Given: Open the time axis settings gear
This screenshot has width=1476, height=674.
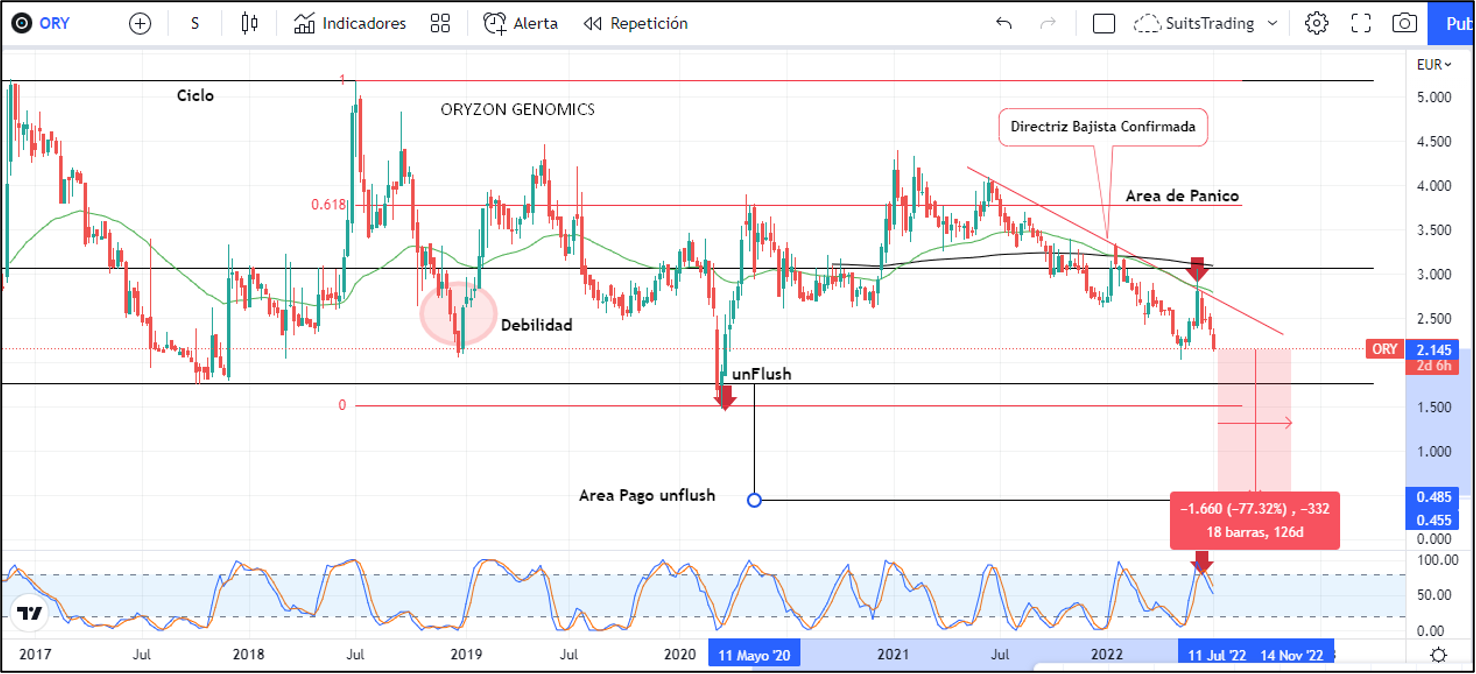Looking at the screenshot, I should tap(1438, 655).
